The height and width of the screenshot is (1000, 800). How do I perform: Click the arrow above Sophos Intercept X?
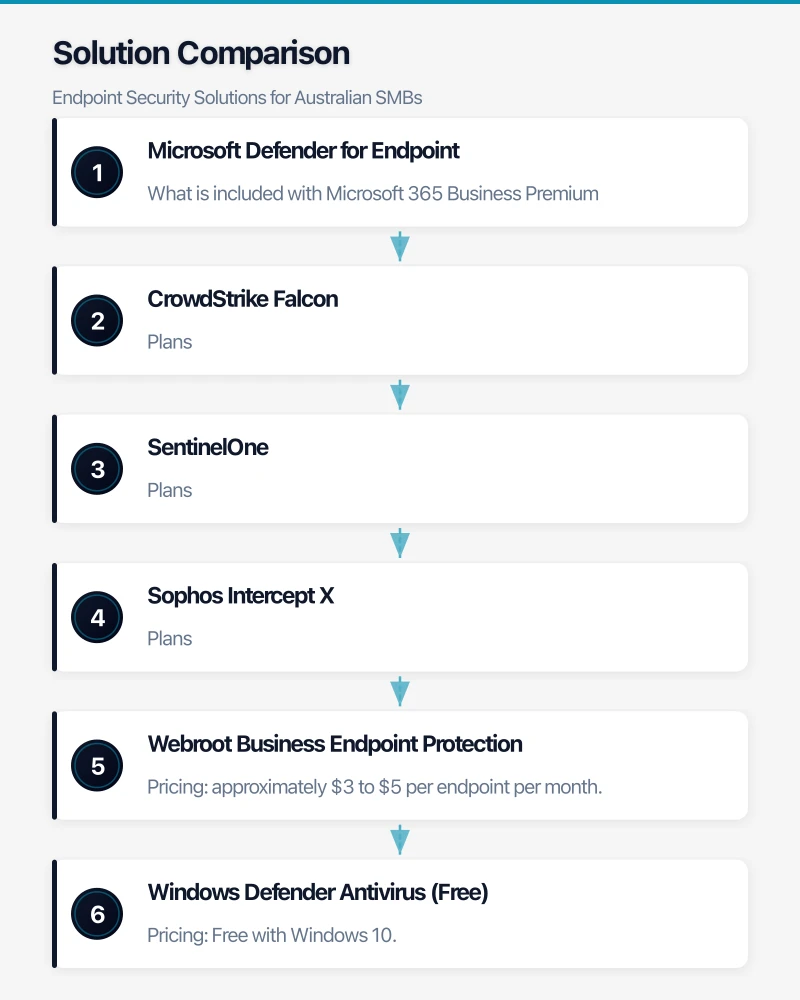click(x=399, y=543)
